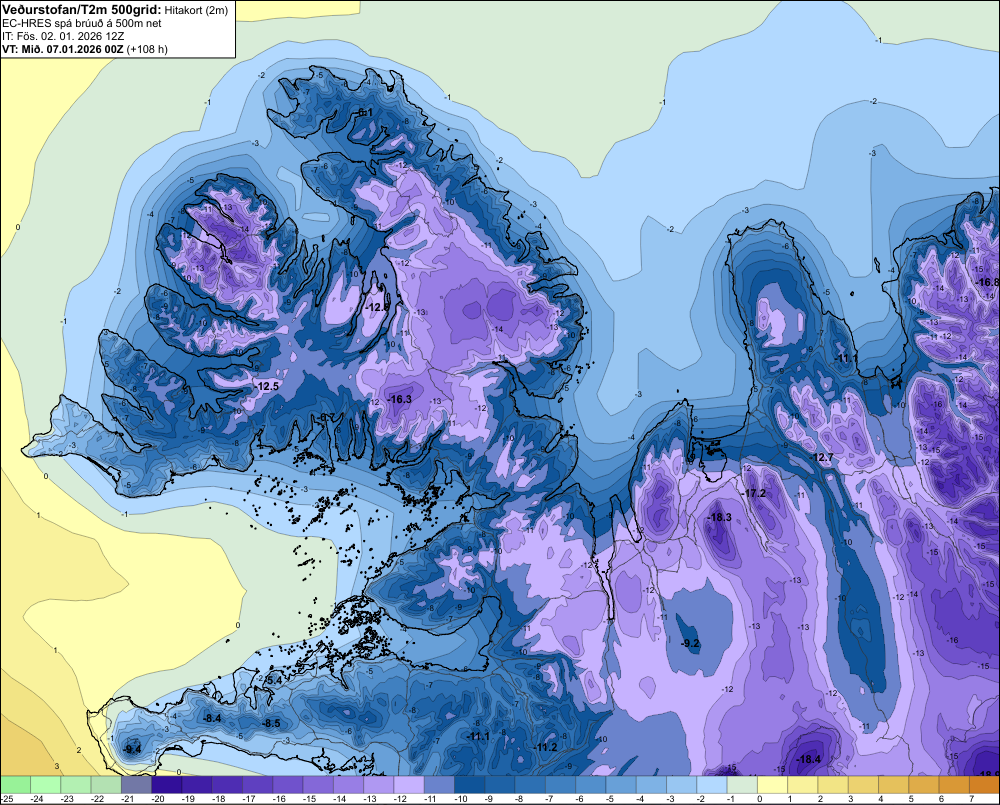Click the Veðurstofan/T2m 500grid title

pyautogui.click(x=82, y=10)
